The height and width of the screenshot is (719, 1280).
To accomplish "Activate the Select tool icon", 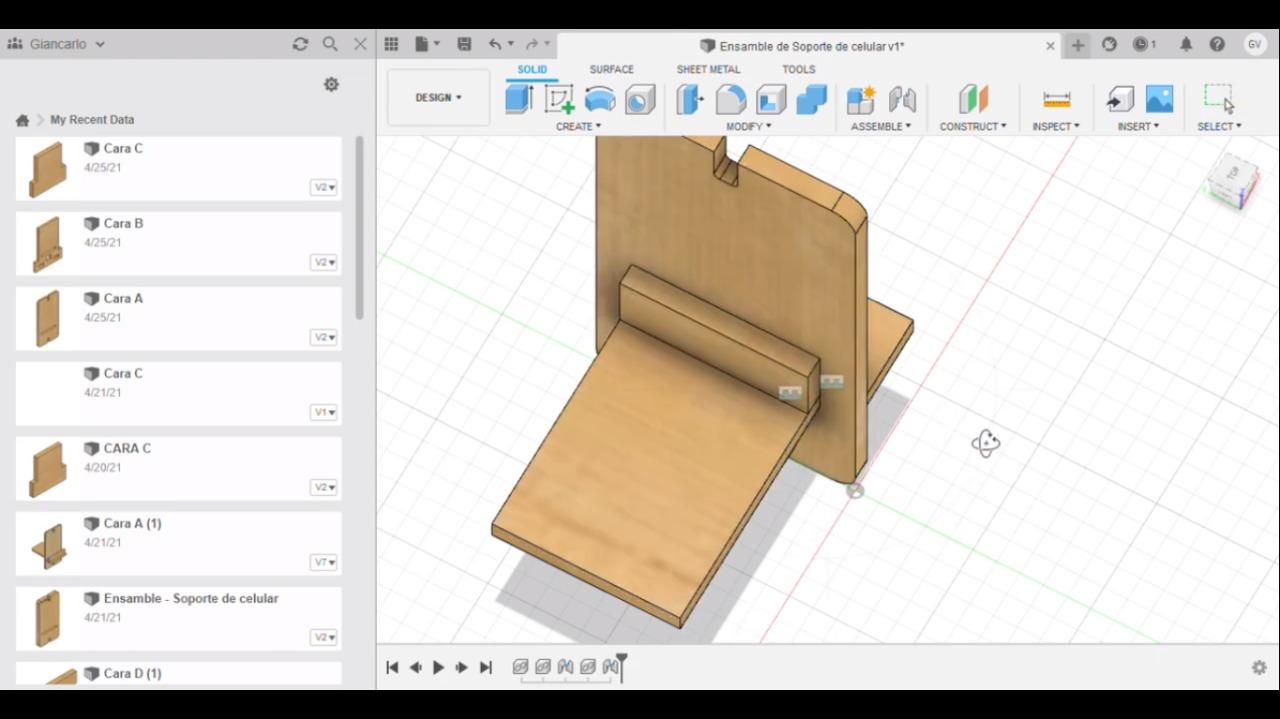I will 1219,99.
